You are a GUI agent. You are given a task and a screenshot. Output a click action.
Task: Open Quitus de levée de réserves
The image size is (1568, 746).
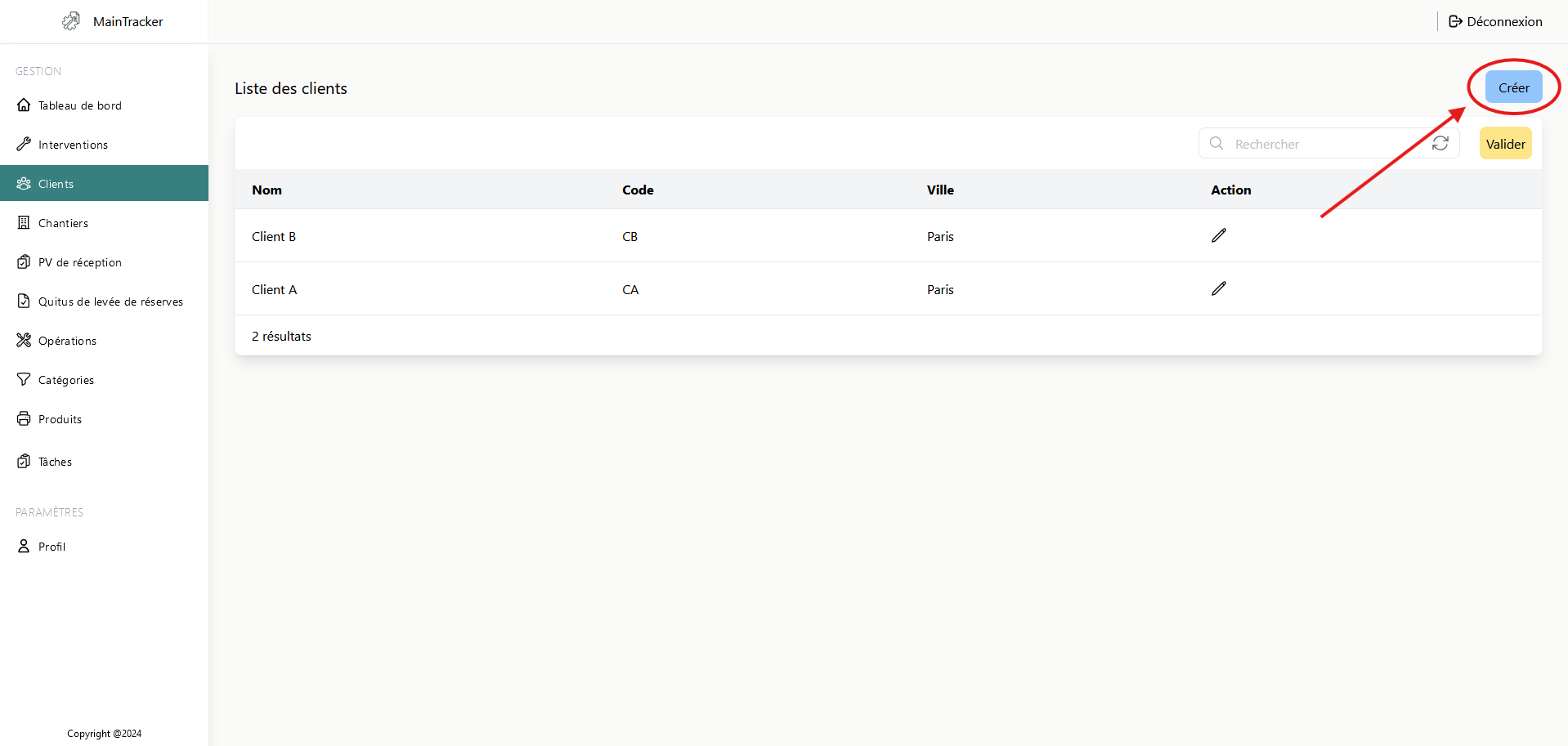[x=110, y=302]
